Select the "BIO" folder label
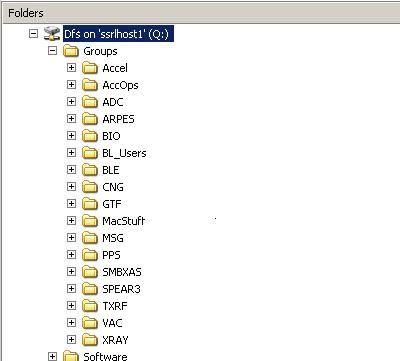Screen dimensions: 400x361 click(x=111, y=136)
